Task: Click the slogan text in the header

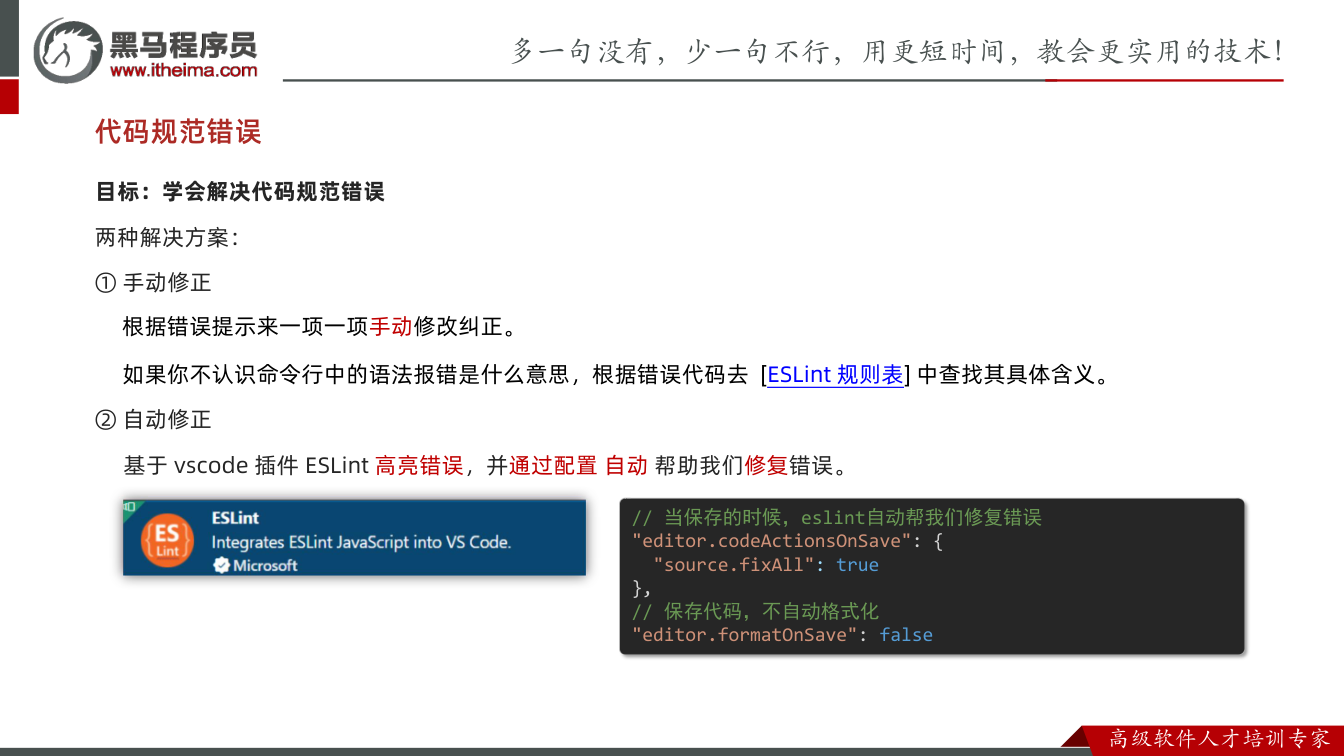Action: (x=897, y=51)
